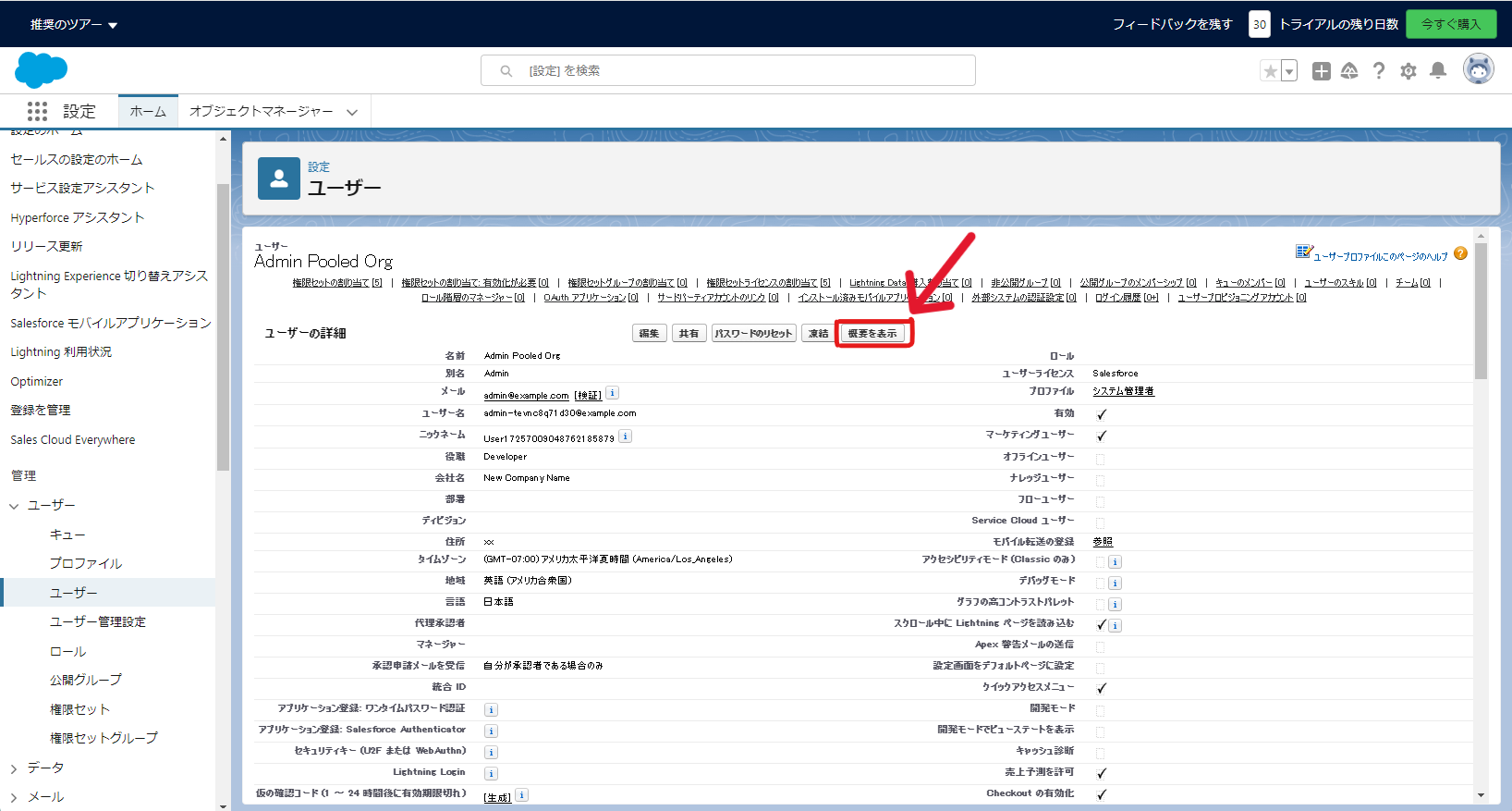1512x811 pixels.
Task: Click the info icon for デバッグモード
Action: click(x=1116, y=584)
